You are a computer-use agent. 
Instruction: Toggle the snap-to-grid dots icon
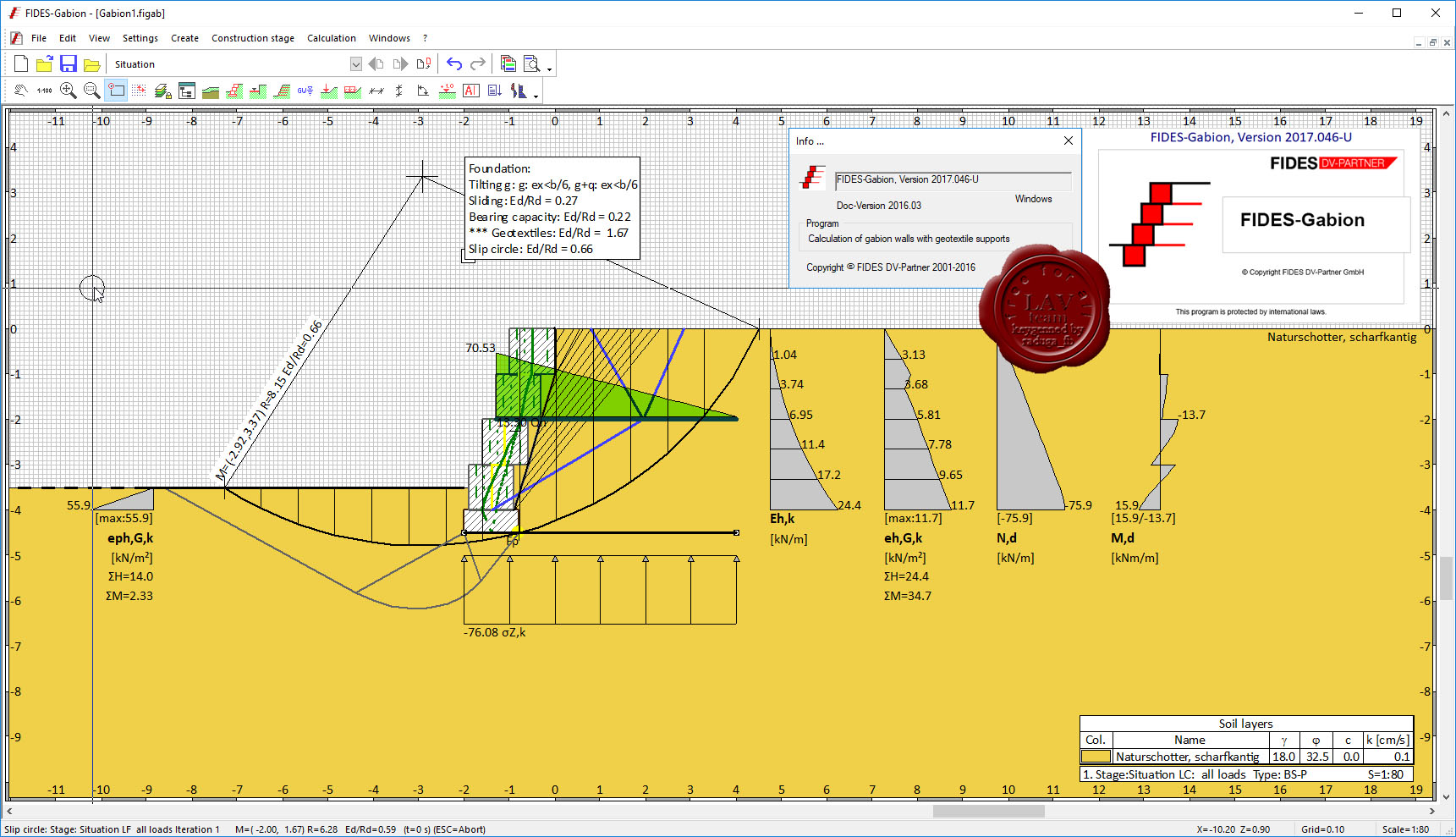[x=140, y=91]
